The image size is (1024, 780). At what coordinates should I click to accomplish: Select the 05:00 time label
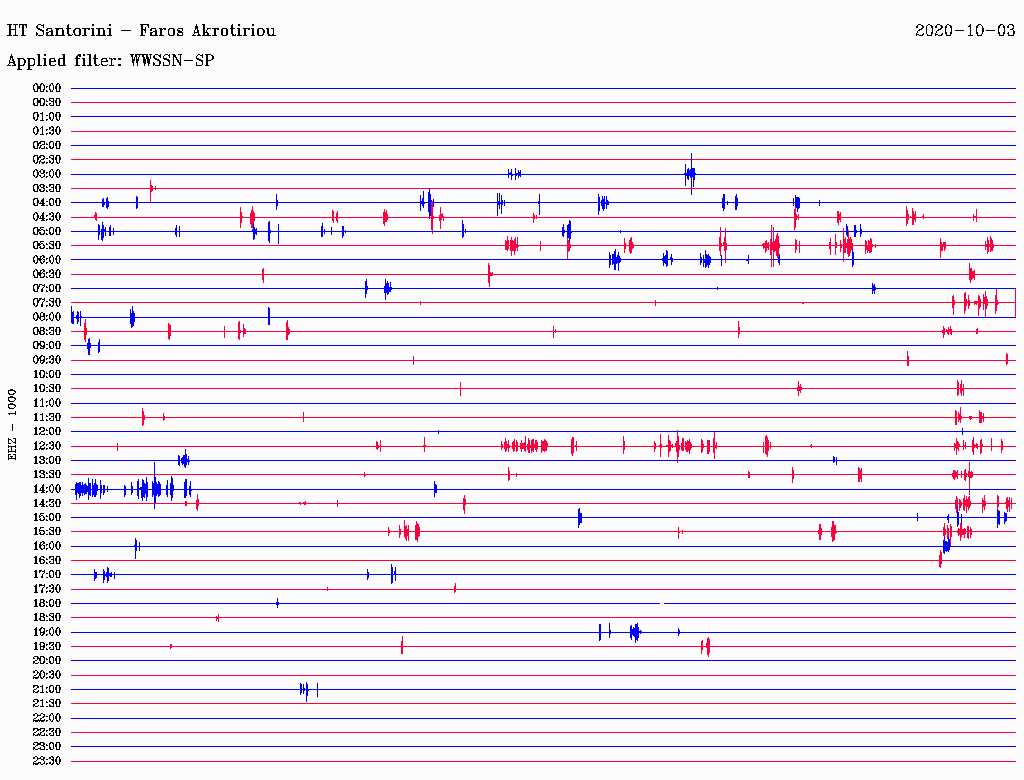(46, 231)
